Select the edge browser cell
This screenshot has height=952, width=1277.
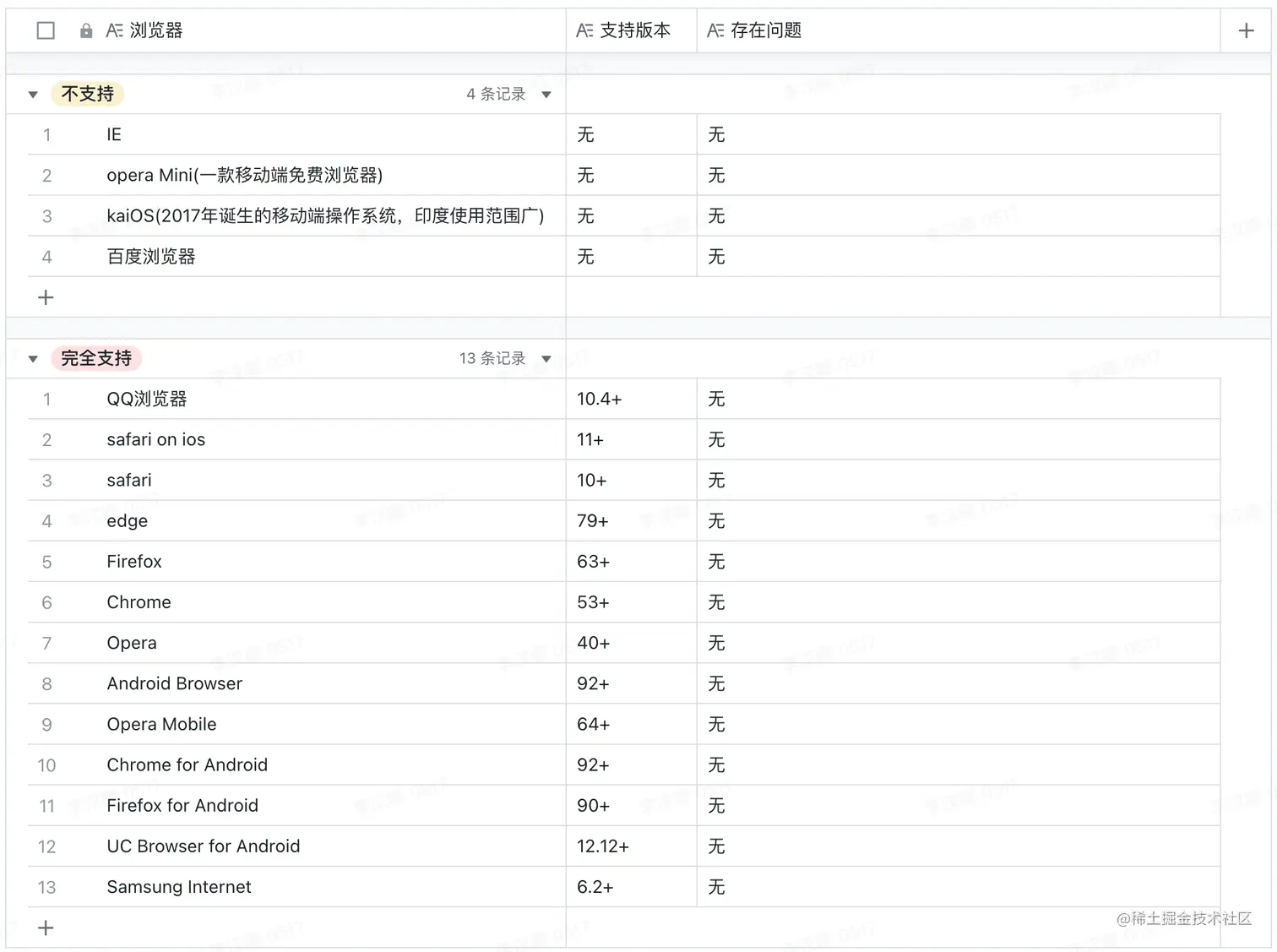[x=296, y=520]
